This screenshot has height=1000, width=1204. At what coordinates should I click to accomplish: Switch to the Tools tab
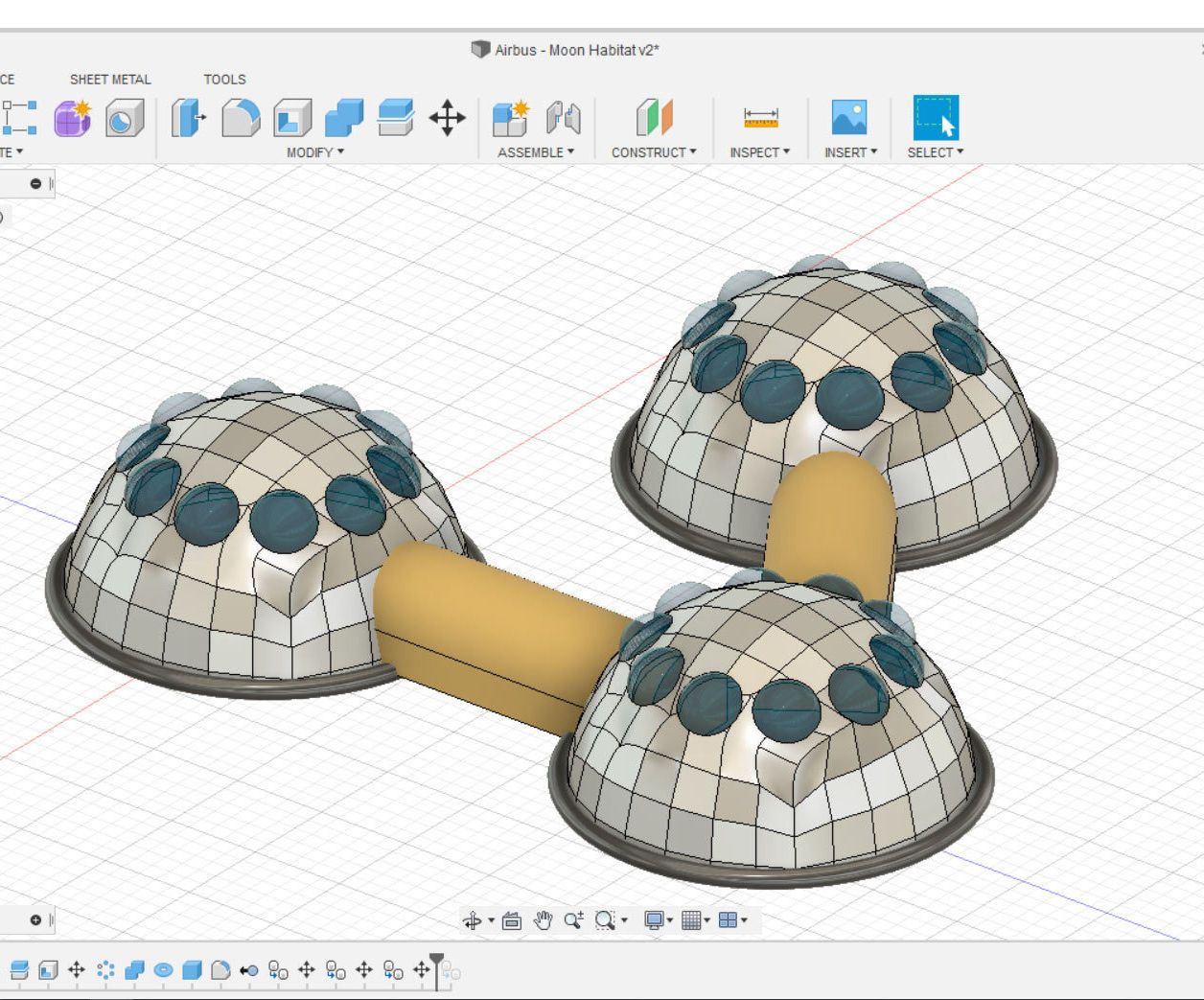(x=224, y=80)
